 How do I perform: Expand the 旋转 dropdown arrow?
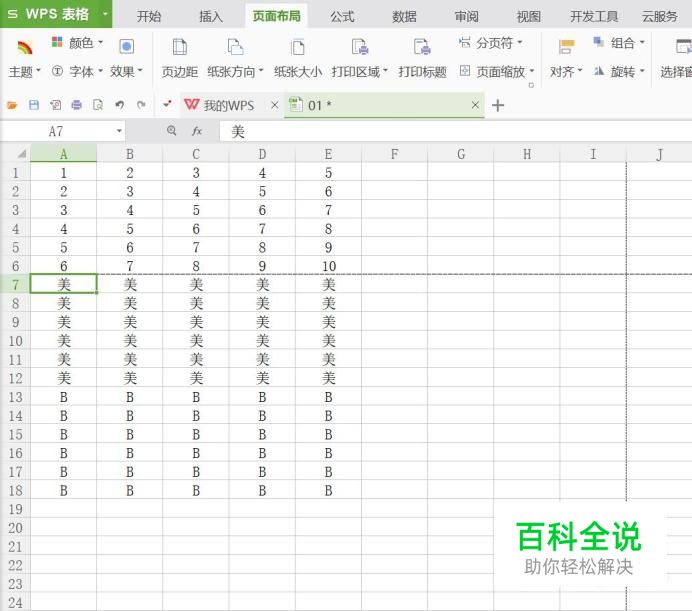(x=642, y=71)
